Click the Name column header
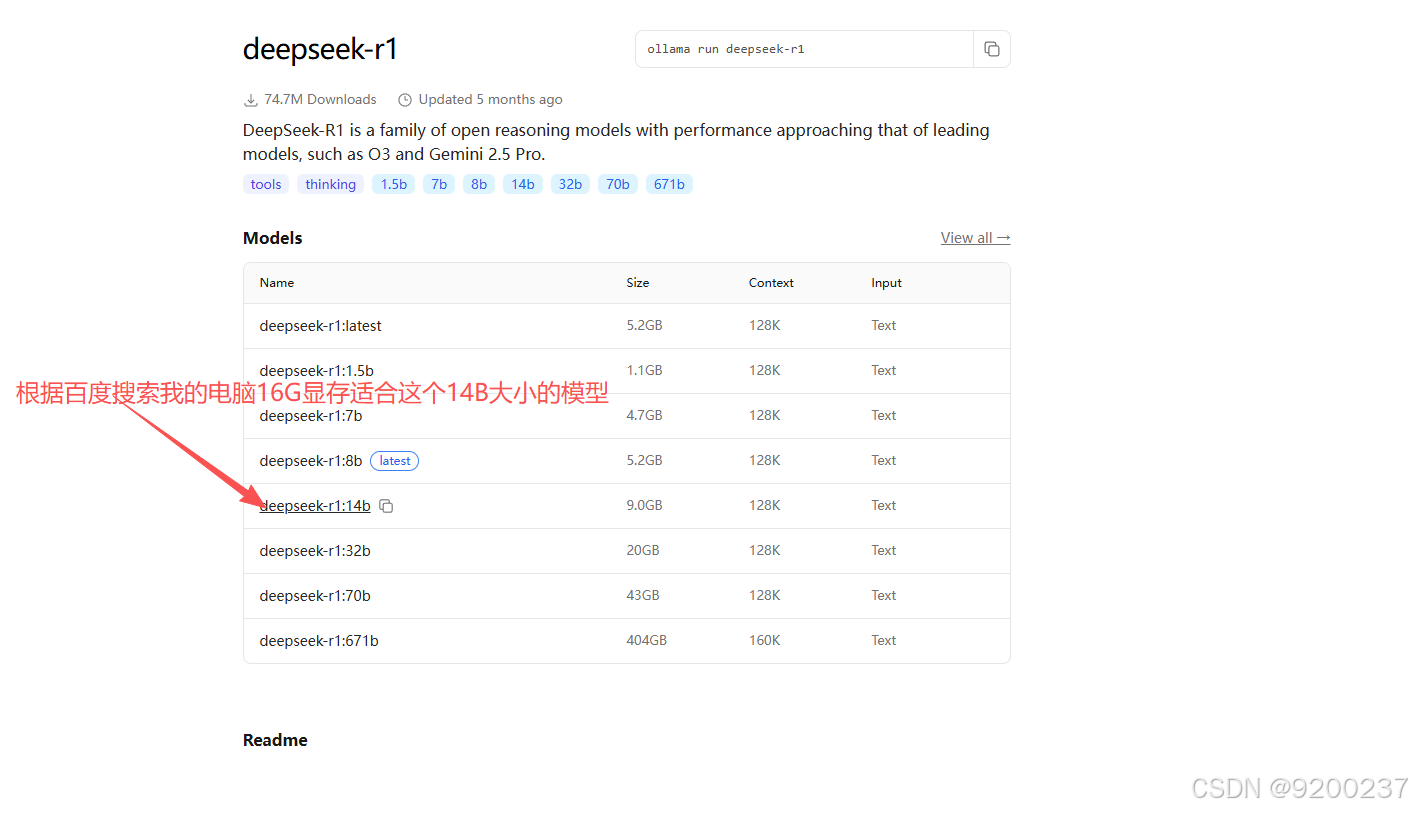 (277, 283)
